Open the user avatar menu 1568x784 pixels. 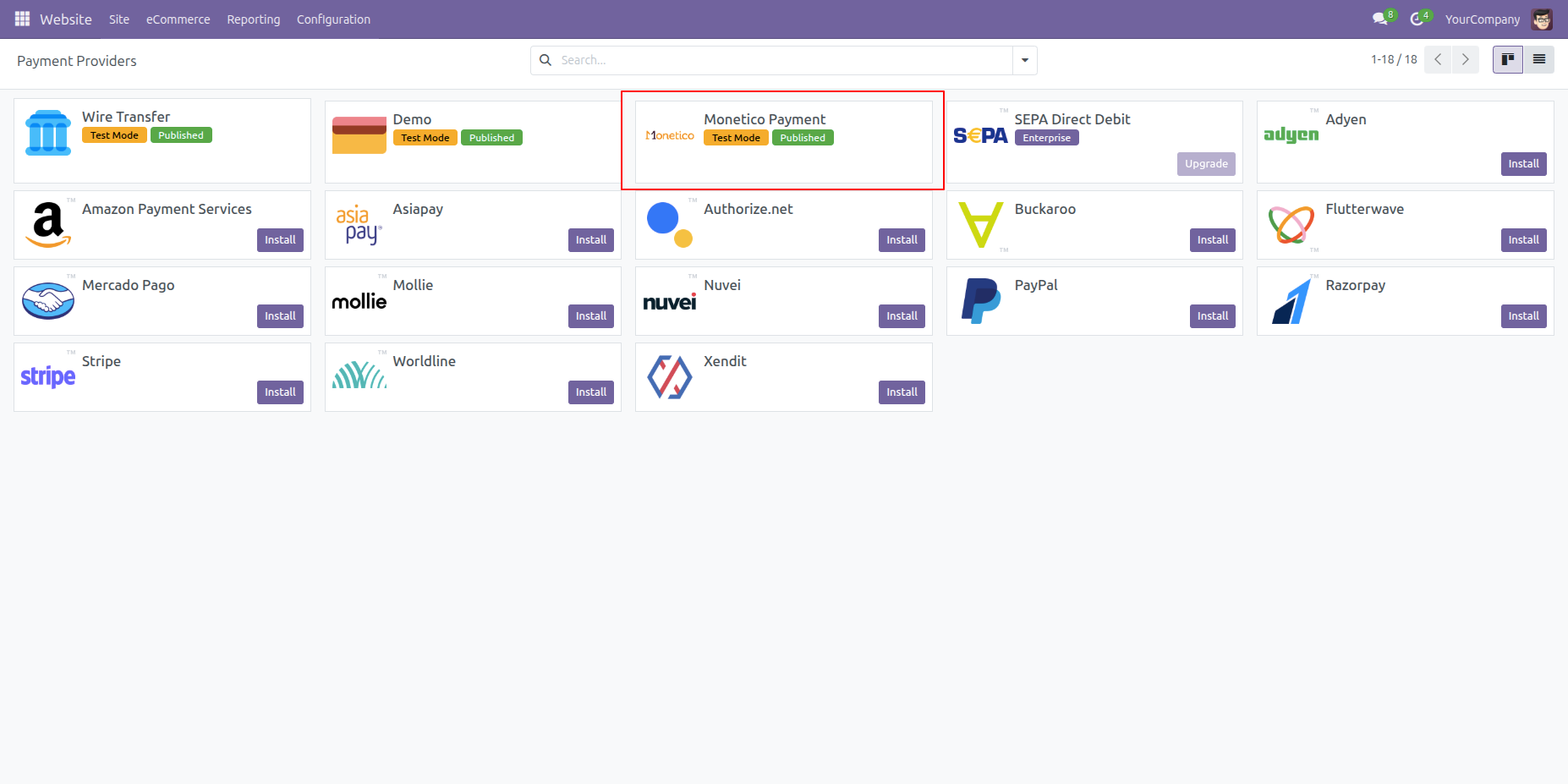pyautogui.click(x=1542, y=19)
